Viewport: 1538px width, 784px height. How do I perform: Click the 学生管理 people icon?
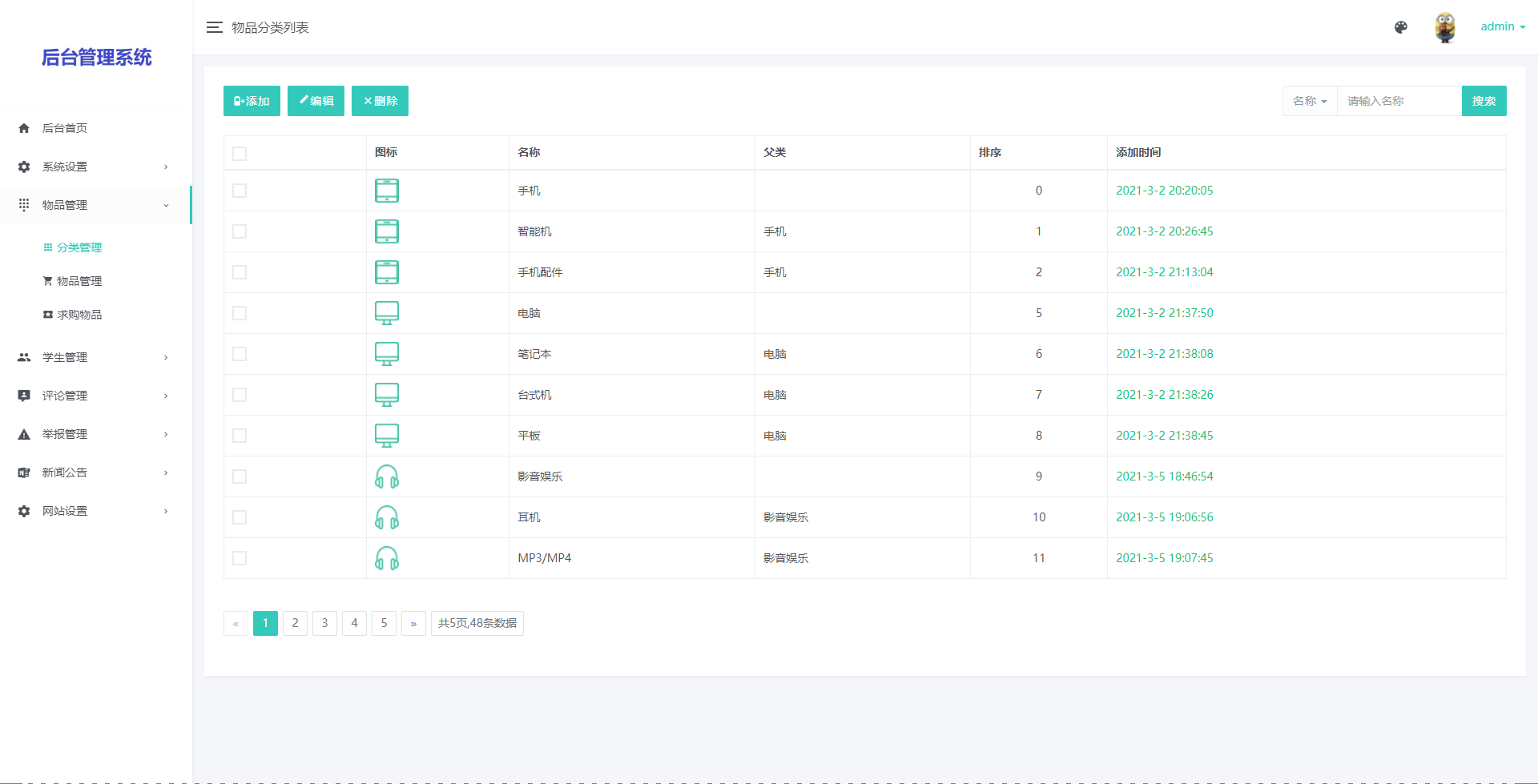(x=23, y=356)
